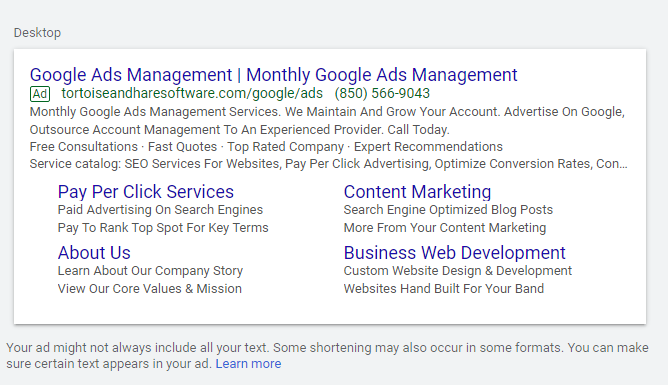This screenshot has height=385, width=668.
Task: Open the Content Marketing sitelink
Action: point(418,192)
